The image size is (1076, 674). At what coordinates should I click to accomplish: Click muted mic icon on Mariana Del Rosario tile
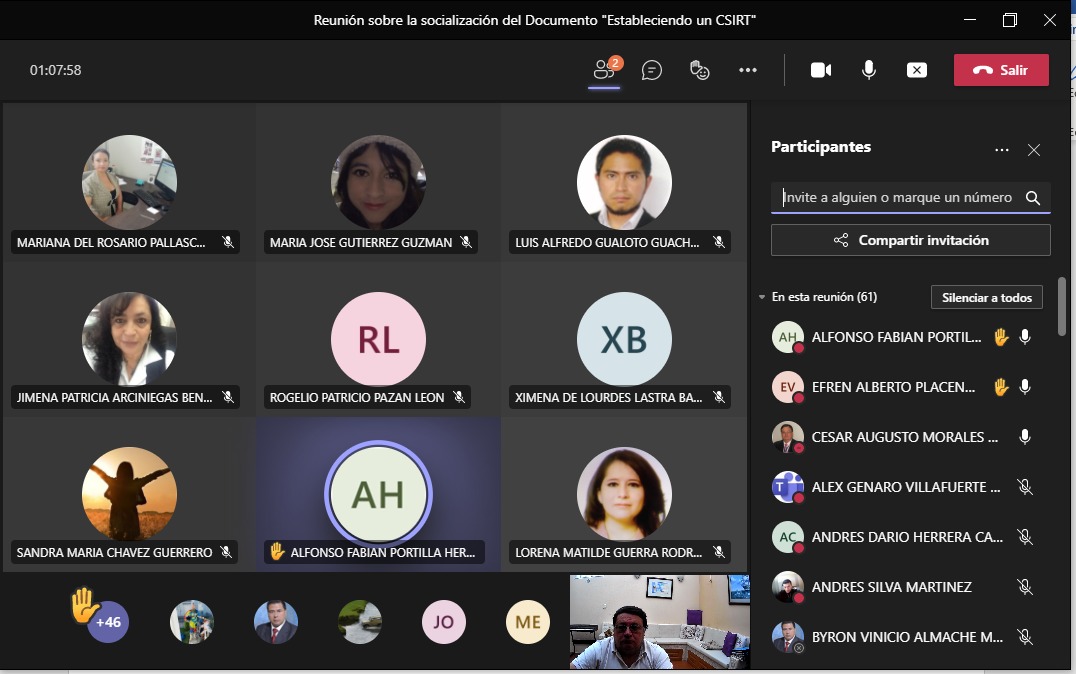pos(228,242)
